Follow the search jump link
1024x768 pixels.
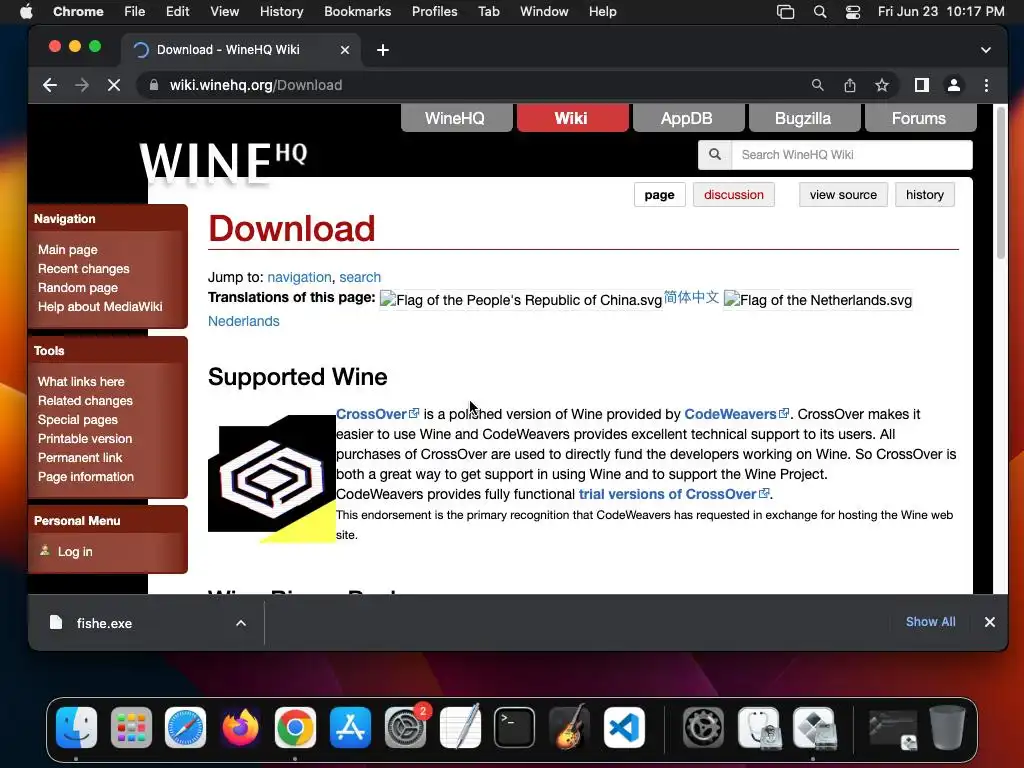click(x=360, y=277)
